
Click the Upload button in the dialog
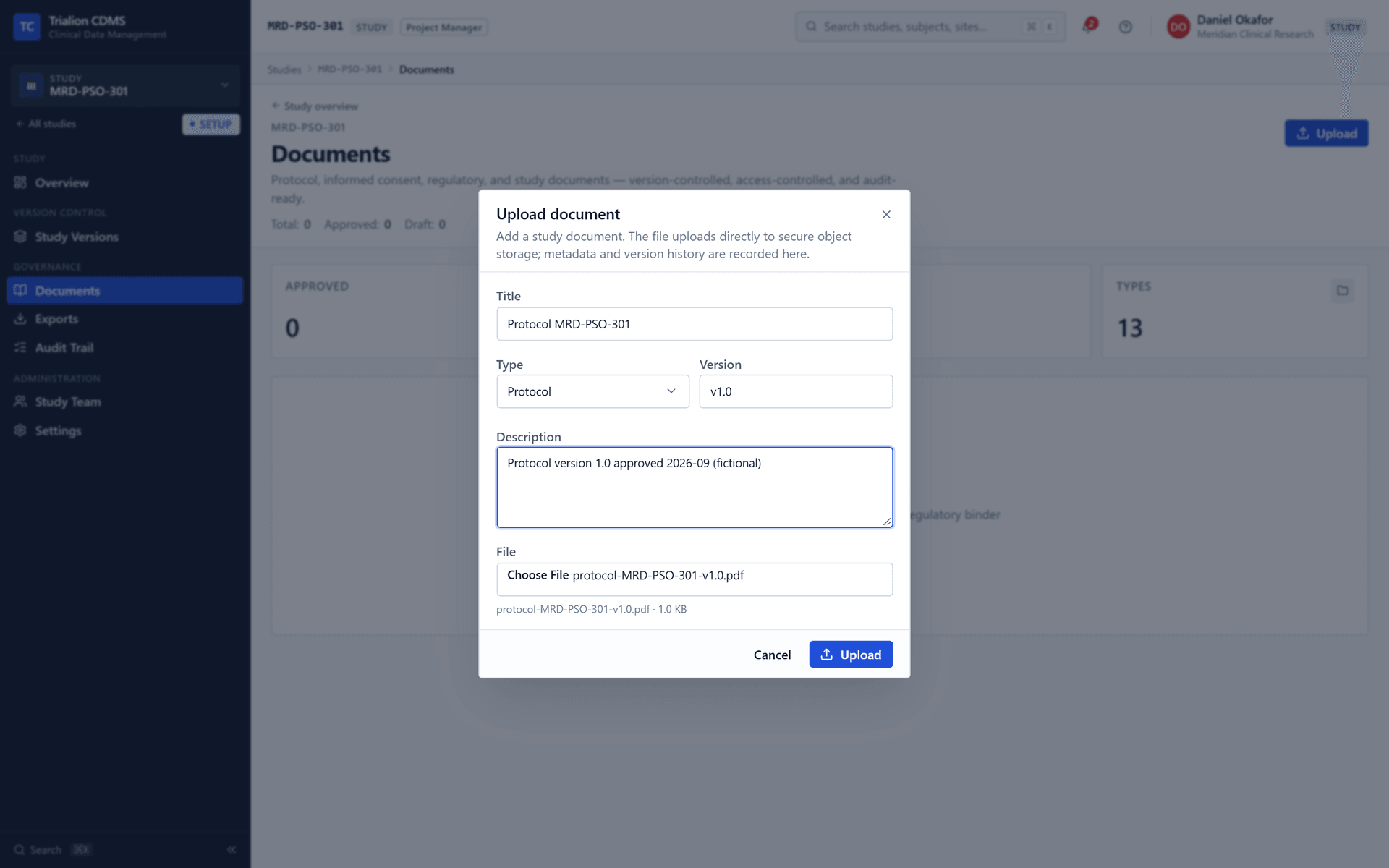(x=851, y=655)
